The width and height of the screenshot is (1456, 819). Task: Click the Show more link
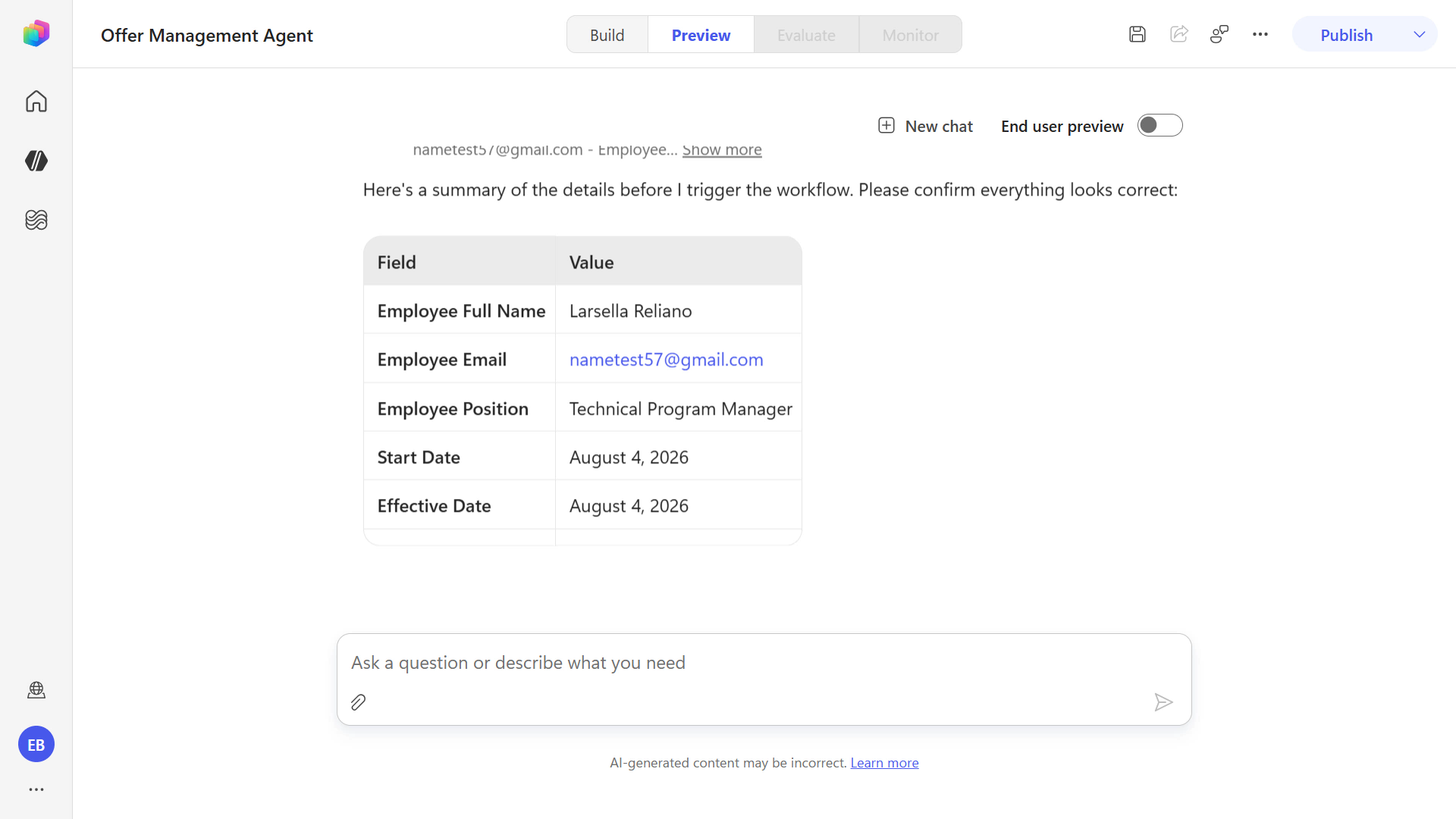(722, 149)
